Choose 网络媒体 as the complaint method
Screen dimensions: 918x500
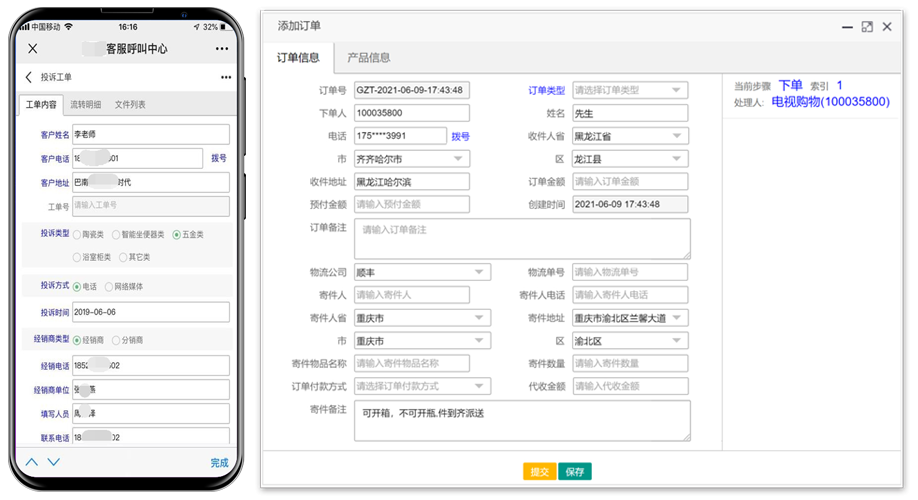[110, 287]
